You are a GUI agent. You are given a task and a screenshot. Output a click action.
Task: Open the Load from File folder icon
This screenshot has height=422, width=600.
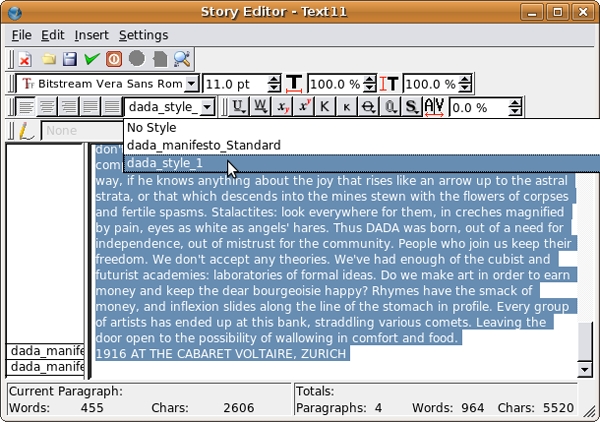click(48, 59)
